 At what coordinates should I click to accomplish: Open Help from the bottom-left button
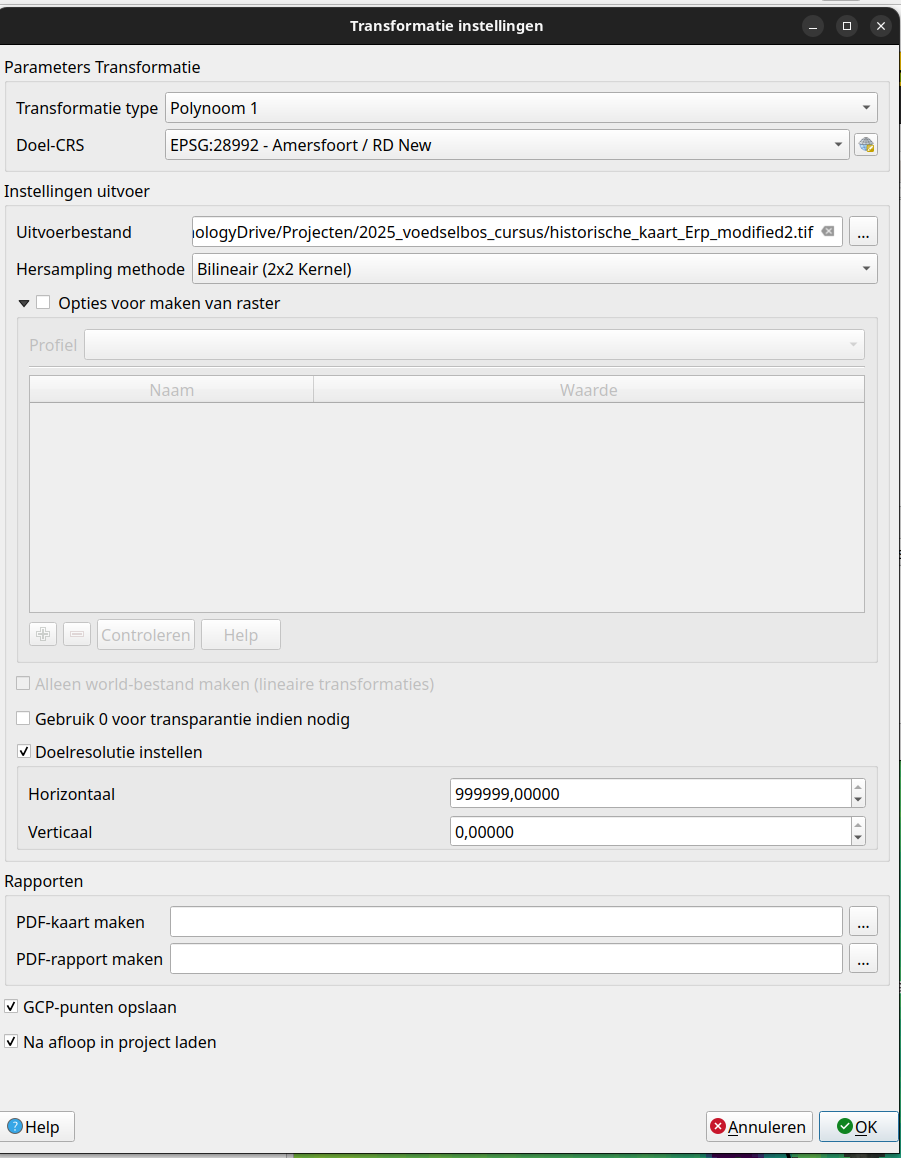click(36, 1127)
